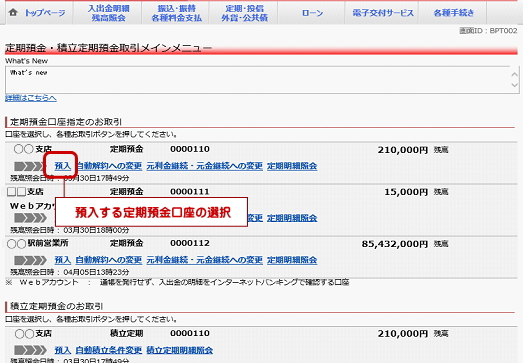The image size is (523, 363).
Task: Click 元利金継続・元金継続への変更 for account 0000112
Action: pos(204,260)
